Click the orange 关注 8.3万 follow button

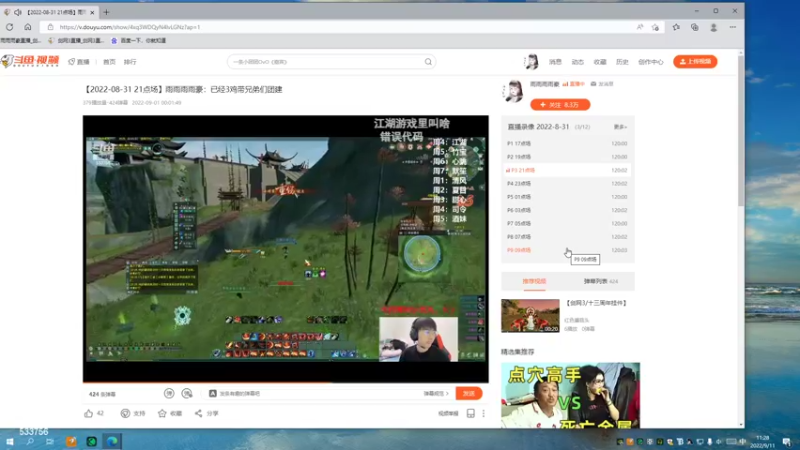coord(560,105)
